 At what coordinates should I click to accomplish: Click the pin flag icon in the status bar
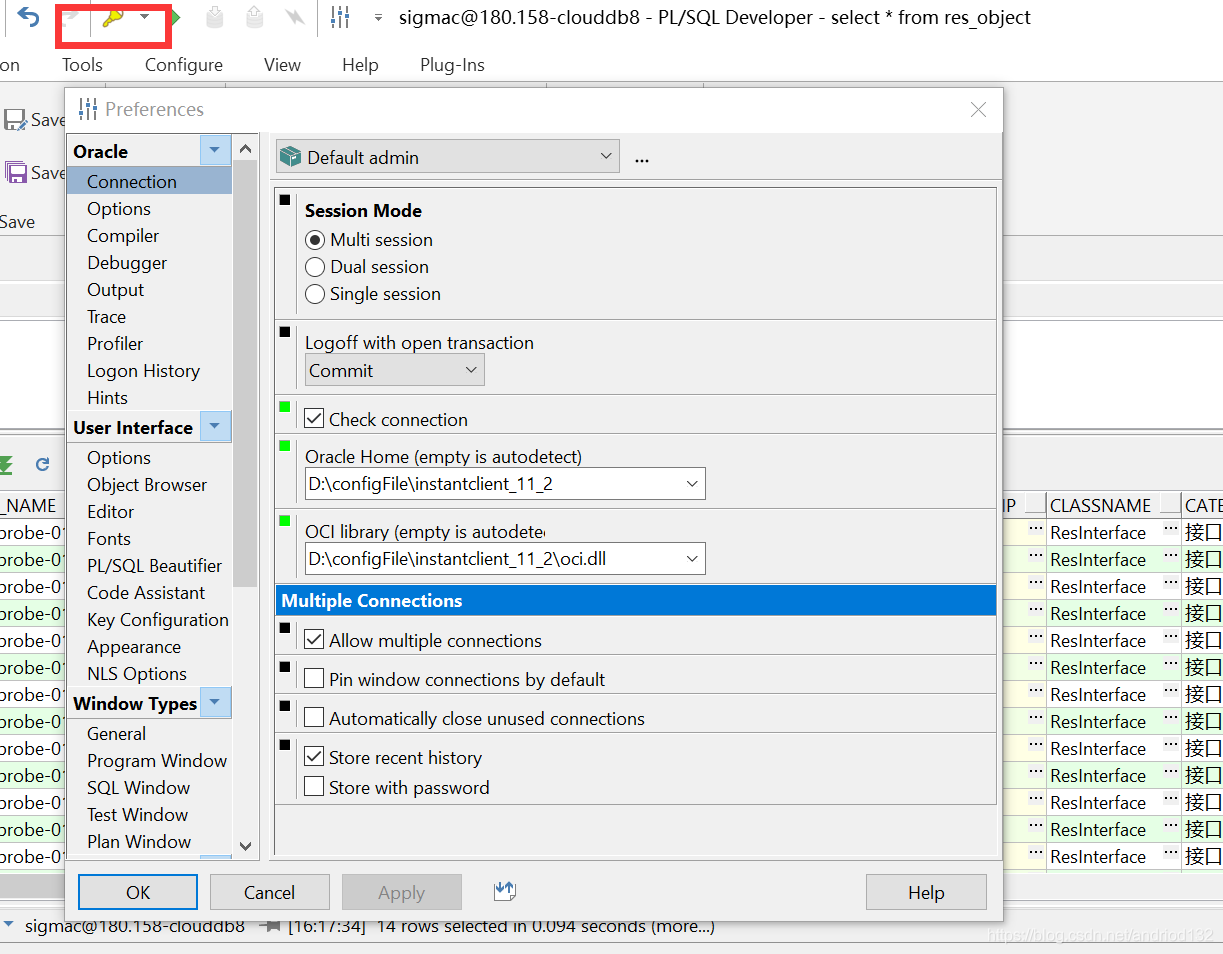269,926
